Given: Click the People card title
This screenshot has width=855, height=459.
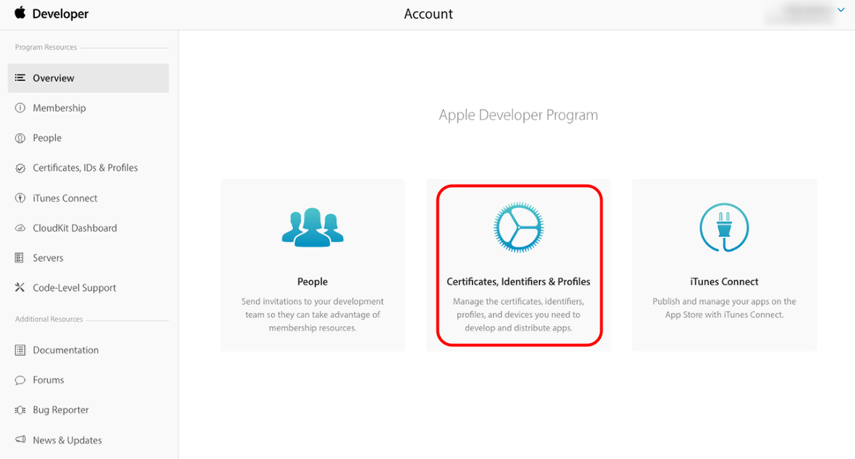Looking at the screenshot, I should [x=312, y=282].
